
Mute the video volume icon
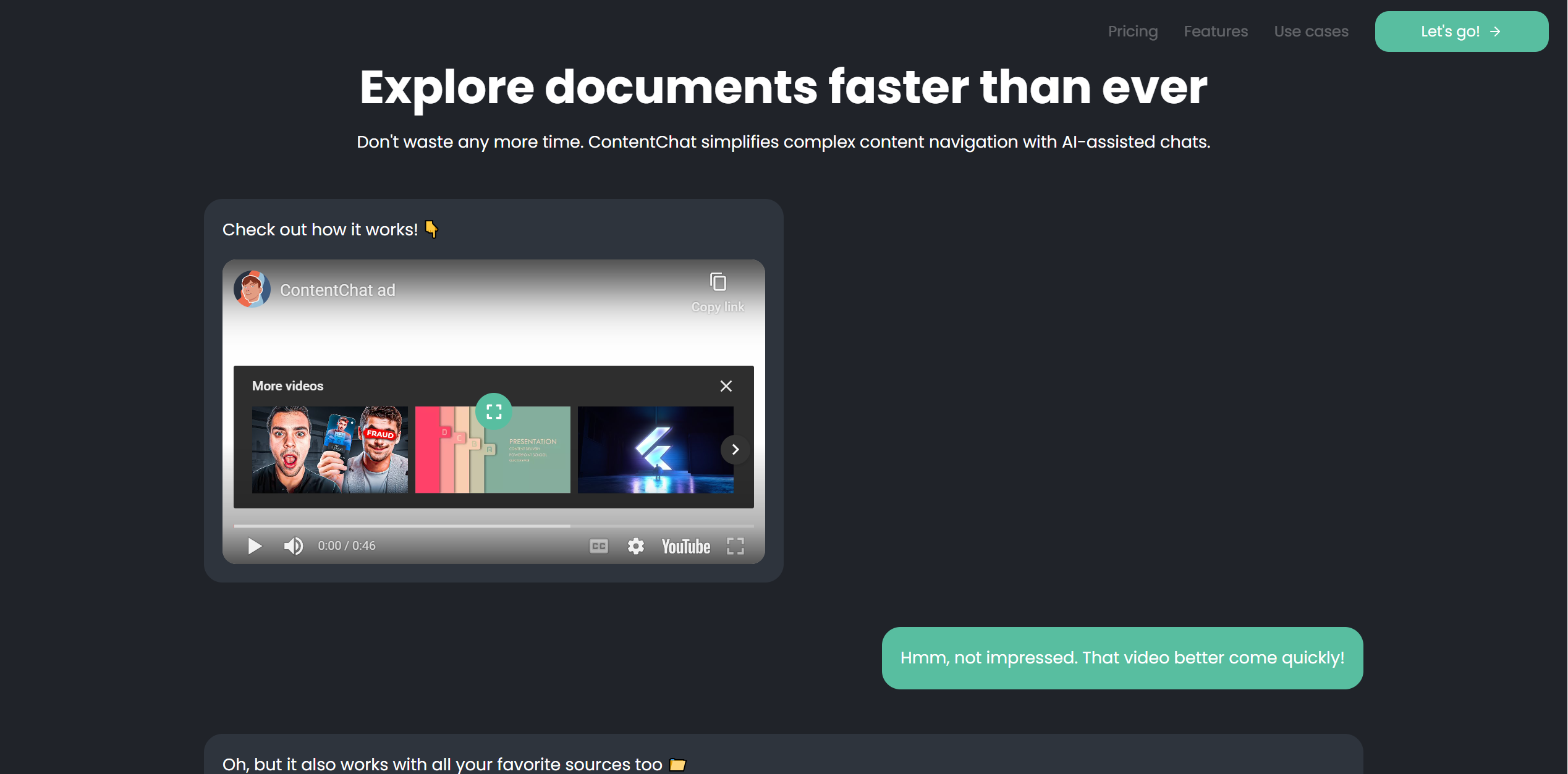pos(294,546)
